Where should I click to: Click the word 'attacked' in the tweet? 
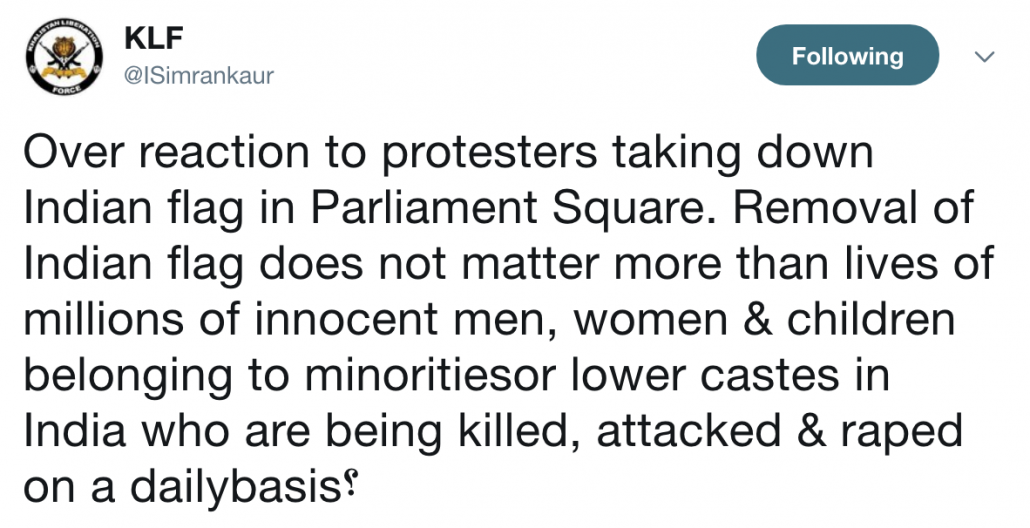[x=688, y=431]
